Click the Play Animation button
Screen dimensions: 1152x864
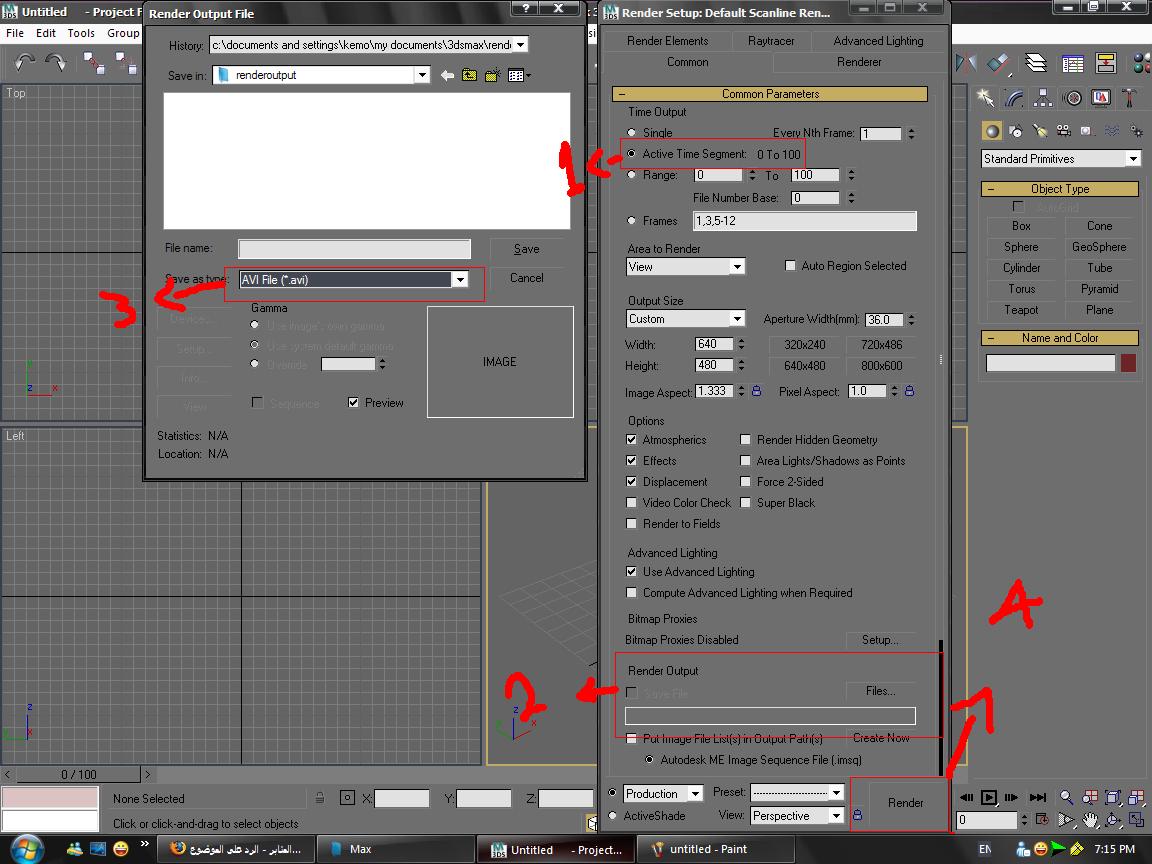[989, 797]
